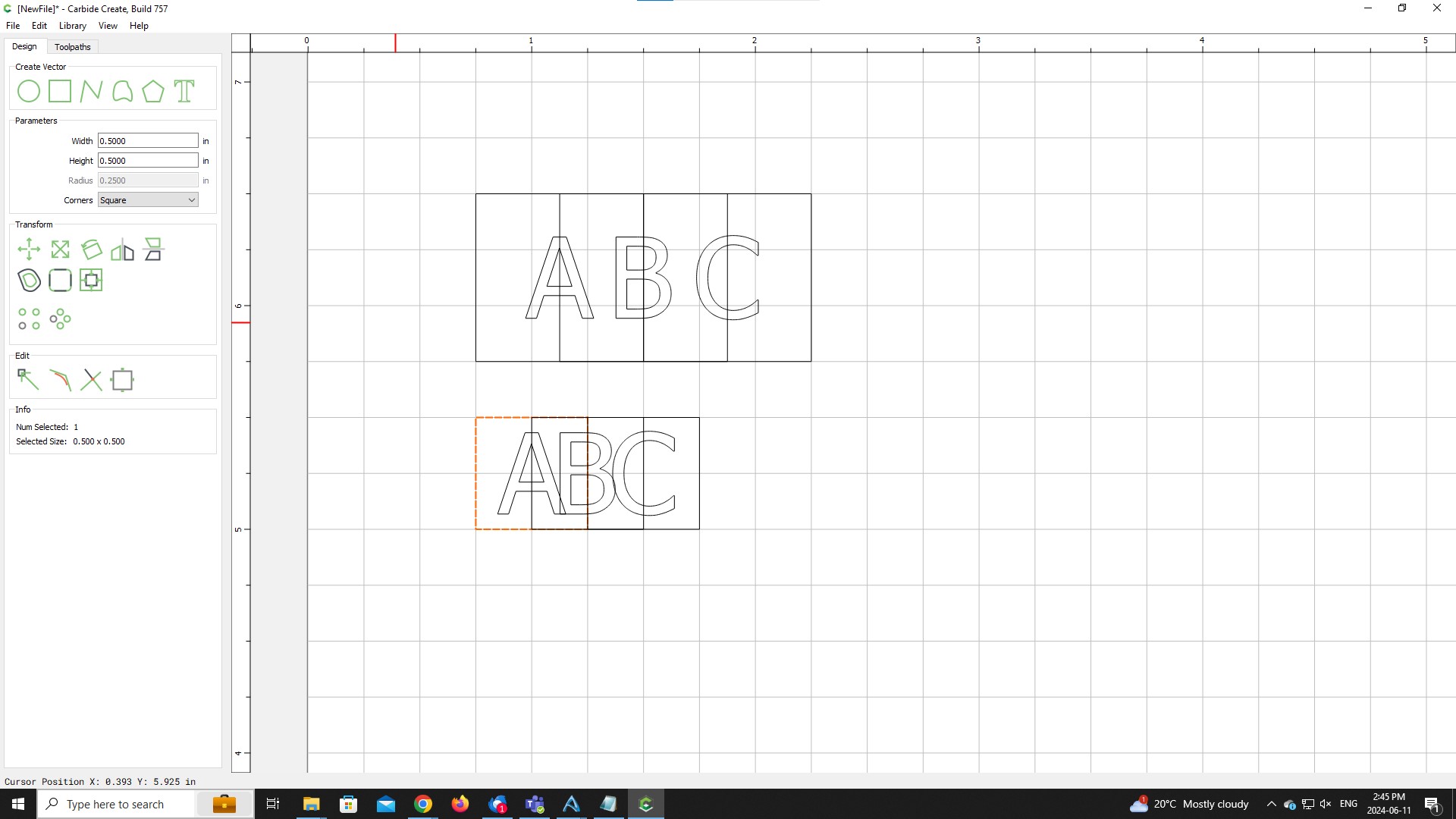Screen dimensions: 1456x819
Task: Switch to the Toolpaths tab
Action: (73, 47)
